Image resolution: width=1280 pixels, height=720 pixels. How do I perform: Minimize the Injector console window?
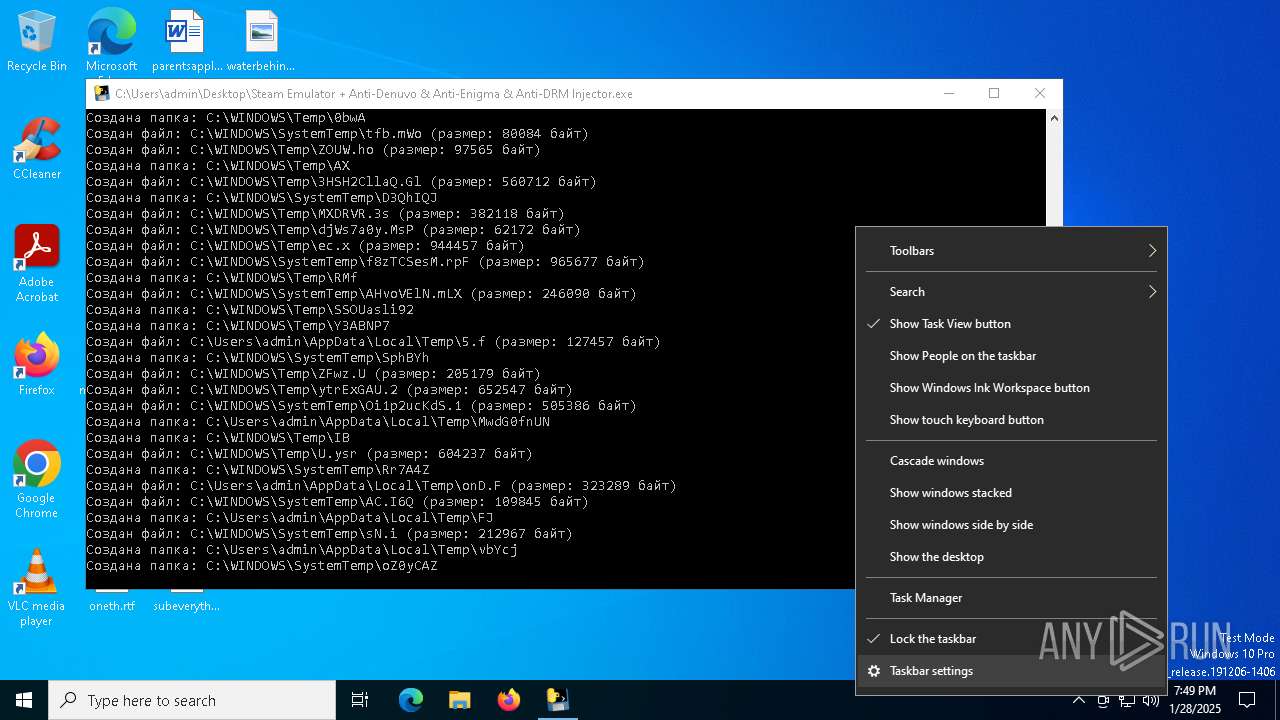point(948,93)
